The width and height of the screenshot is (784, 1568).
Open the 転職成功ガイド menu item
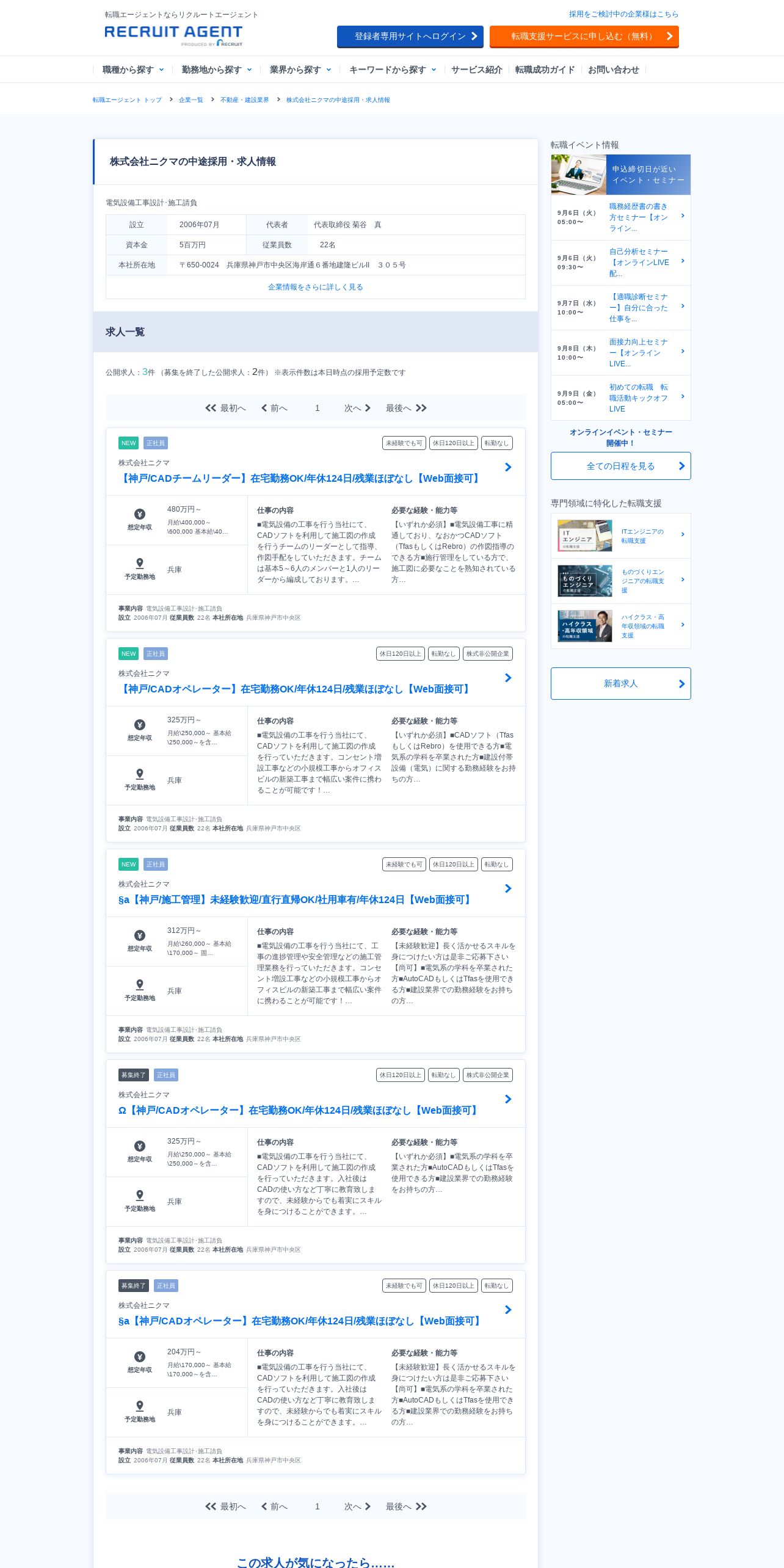tap(545, 70)
